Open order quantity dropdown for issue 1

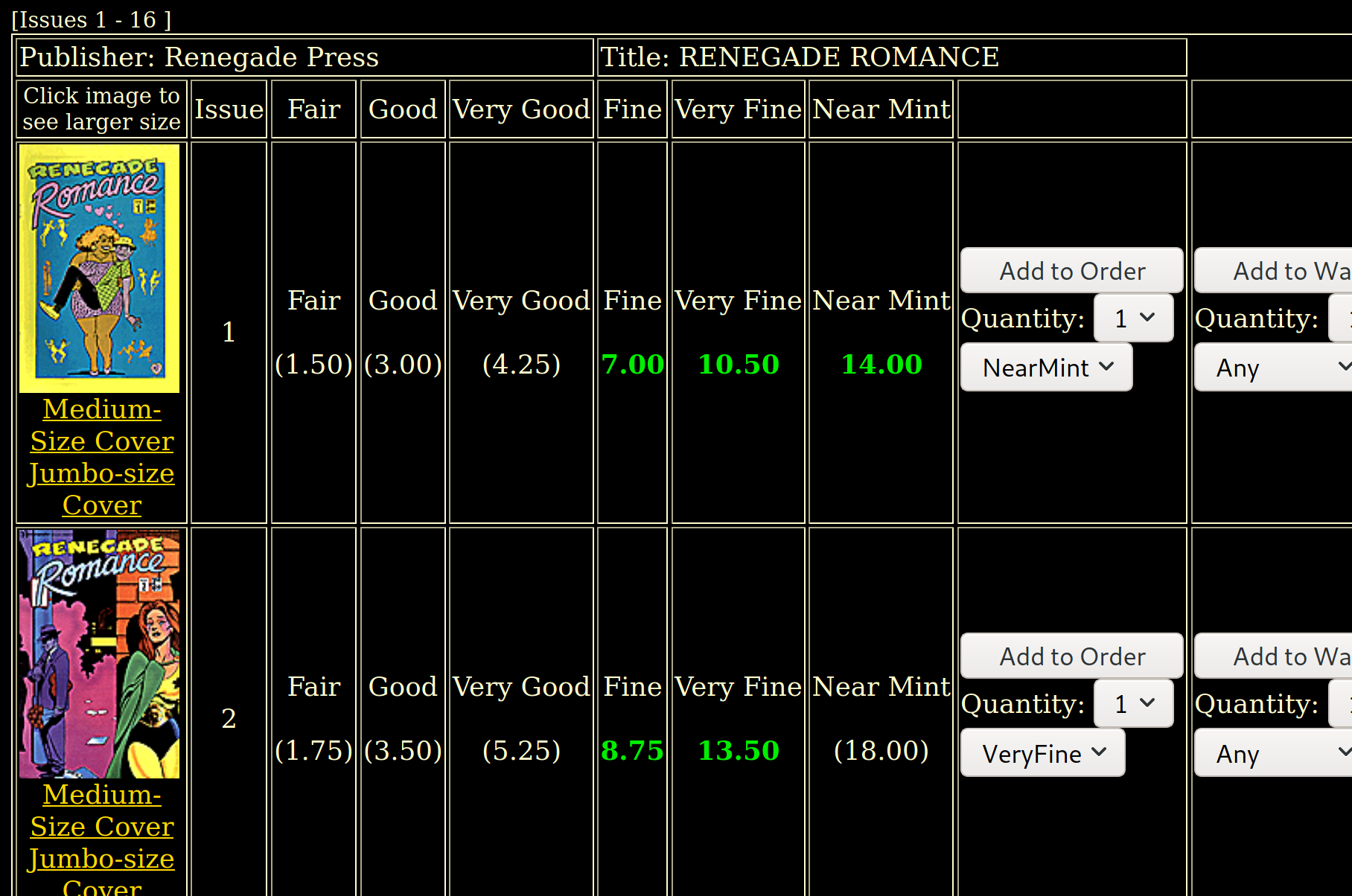pos(1134,319)
